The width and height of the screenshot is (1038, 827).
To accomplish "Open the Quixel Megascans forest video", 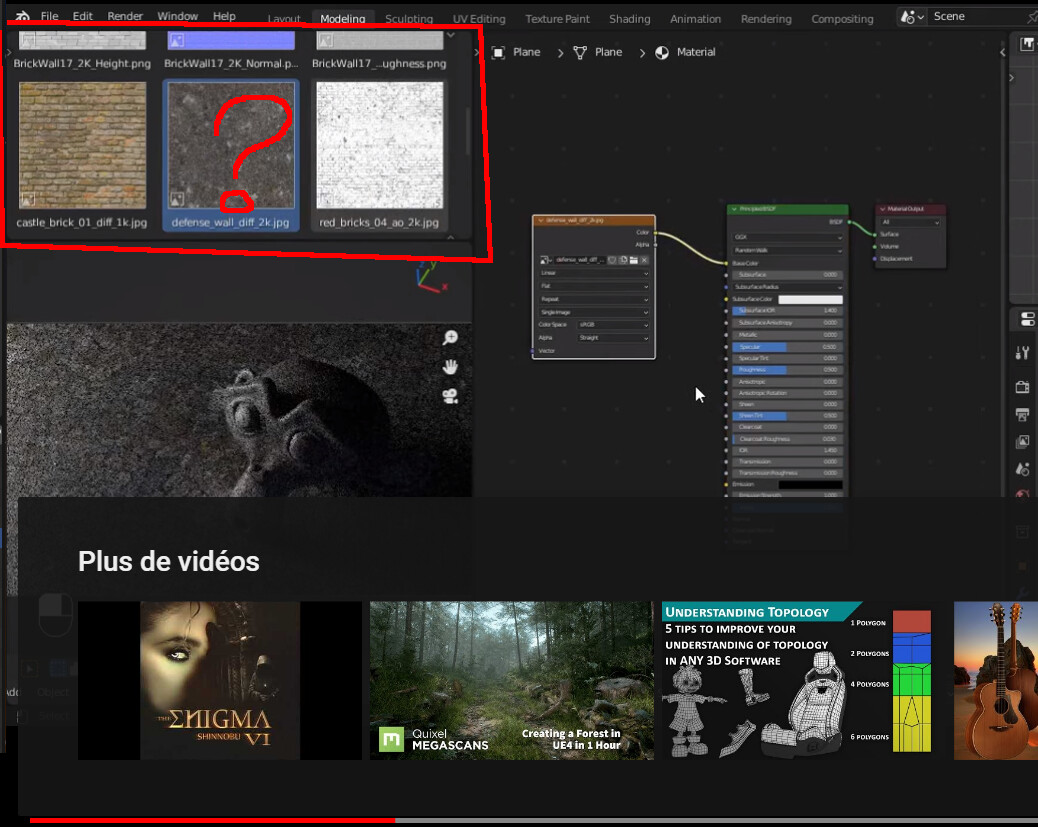I will [x=512, y=681].
